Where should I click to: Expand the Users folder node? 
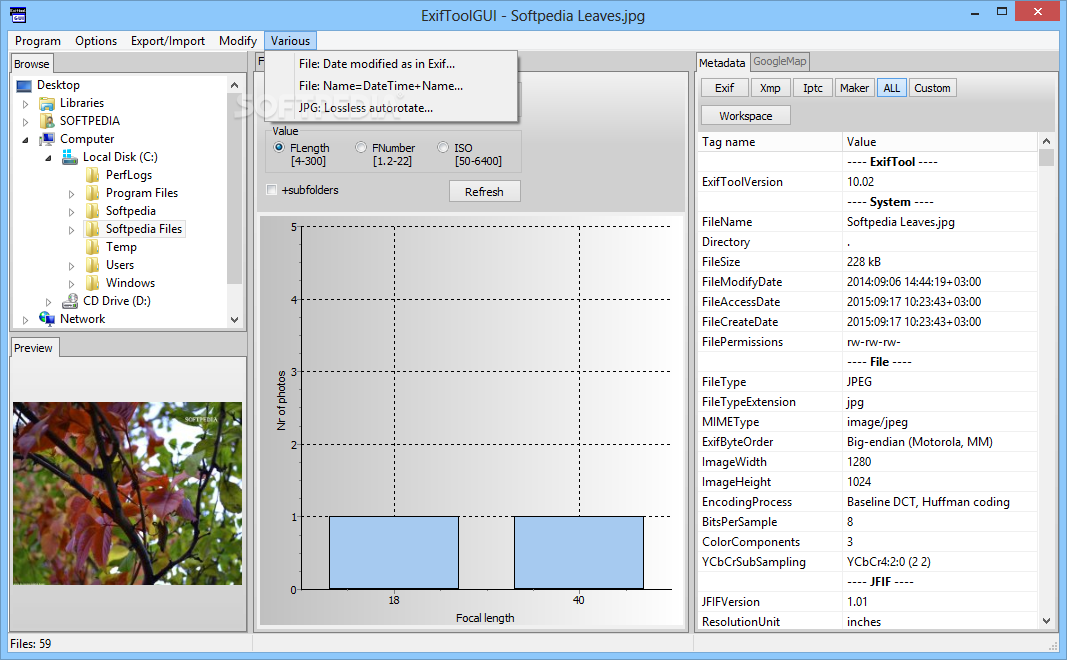pos(71,265)
